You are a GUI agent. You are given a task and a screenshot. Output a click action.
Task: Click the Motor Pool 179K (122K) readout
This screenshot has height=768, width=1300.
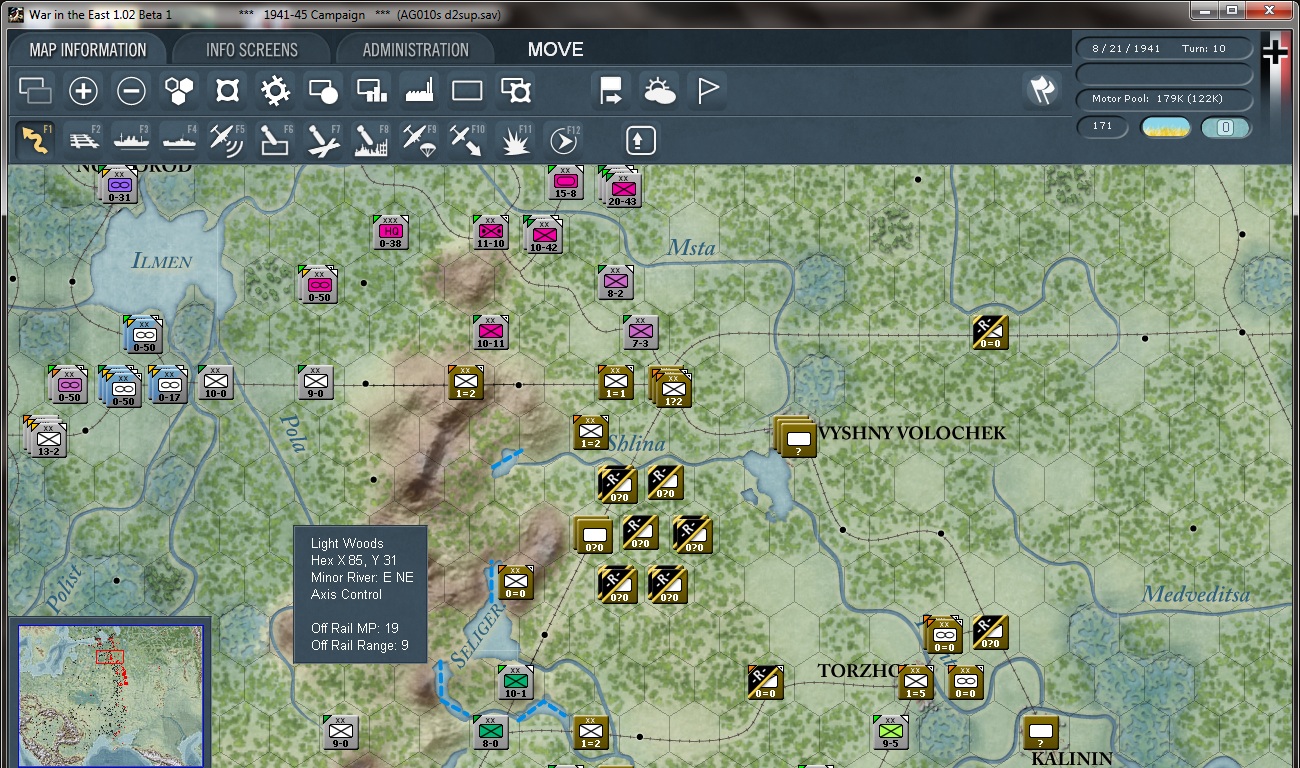[x=1165, y=99]
